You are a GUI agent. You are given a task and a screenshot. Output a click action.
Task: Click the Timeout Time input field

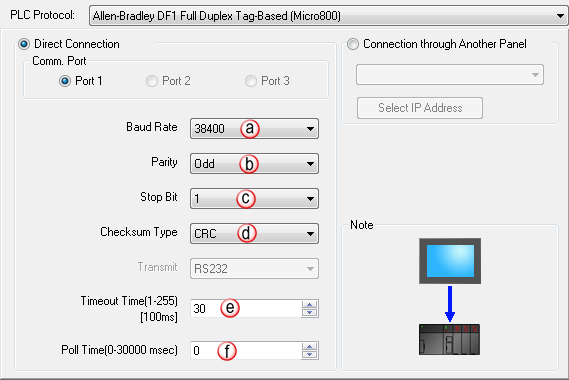pyautogui.click(x=246, y=309)
